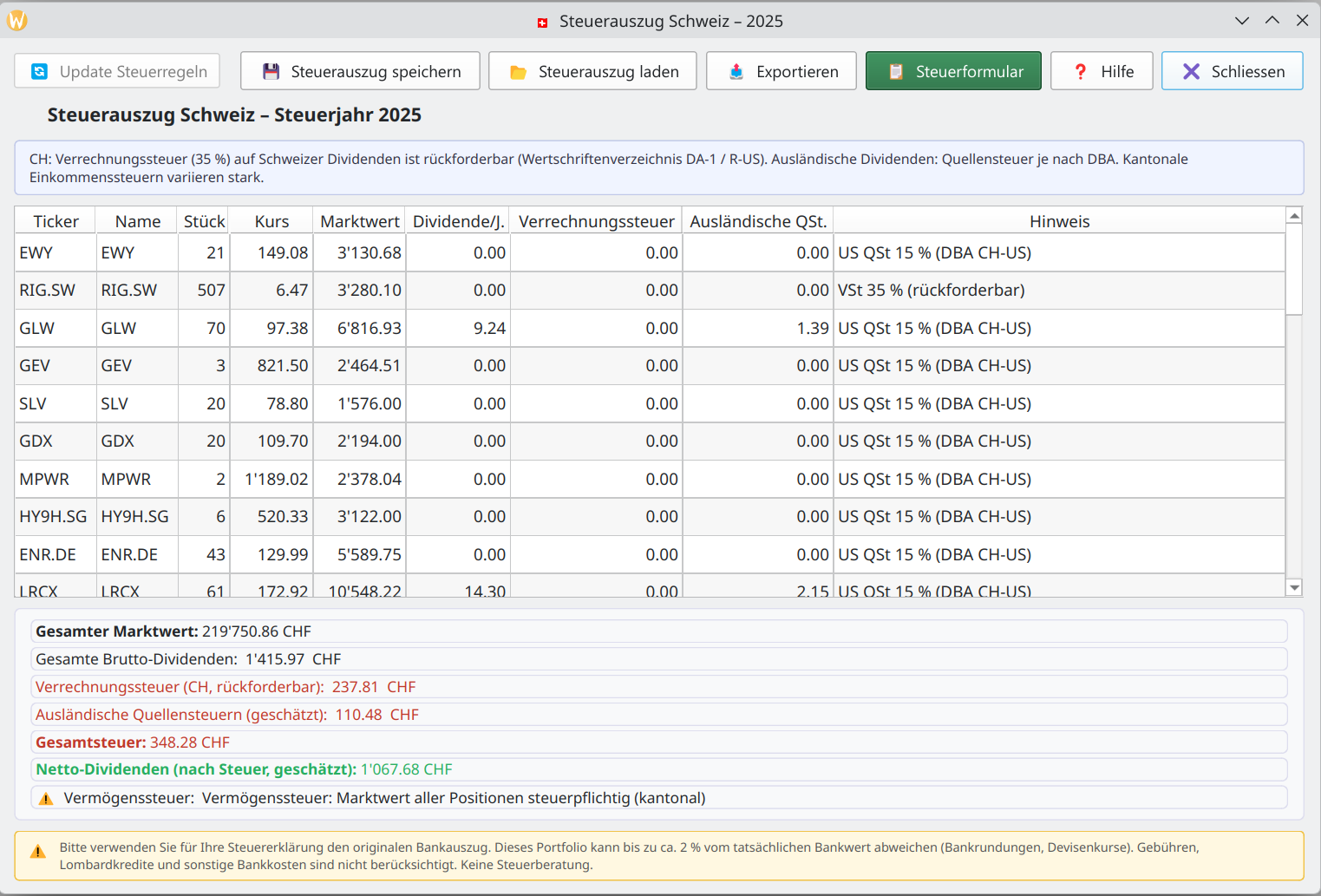
Task: Click quantity 507 in the RIG.SW row
Action: click(x=204, y=290)
